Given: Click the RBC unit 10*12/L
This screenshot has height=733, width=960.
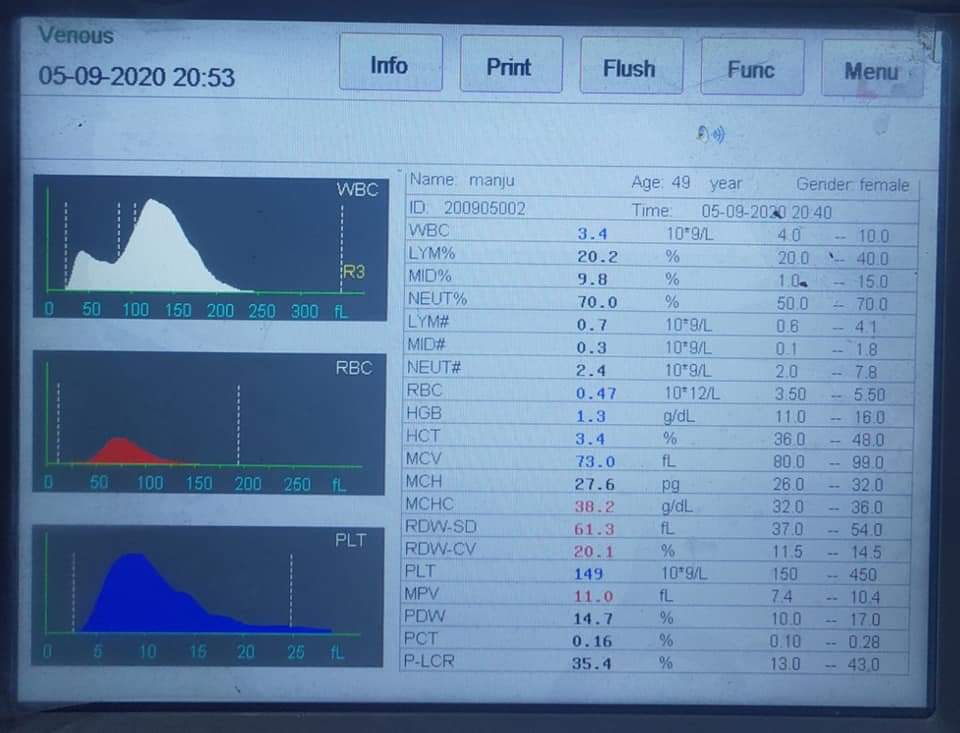Looking at the screenshot, I should click(x=692, y=393).
